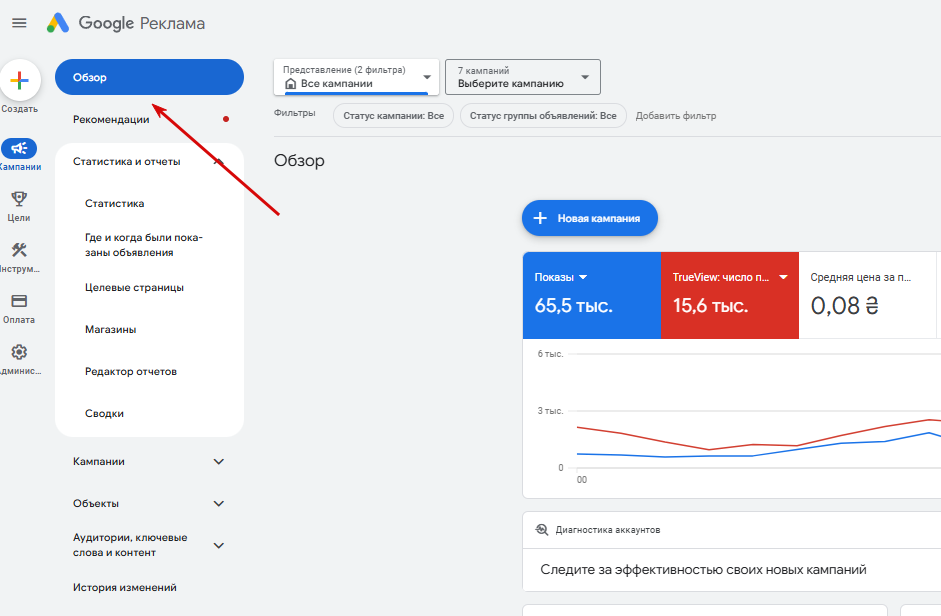The width and height of the screenshot is (941, 616).
Task: Open the hamburger main menu
Action: click(19, 23)
